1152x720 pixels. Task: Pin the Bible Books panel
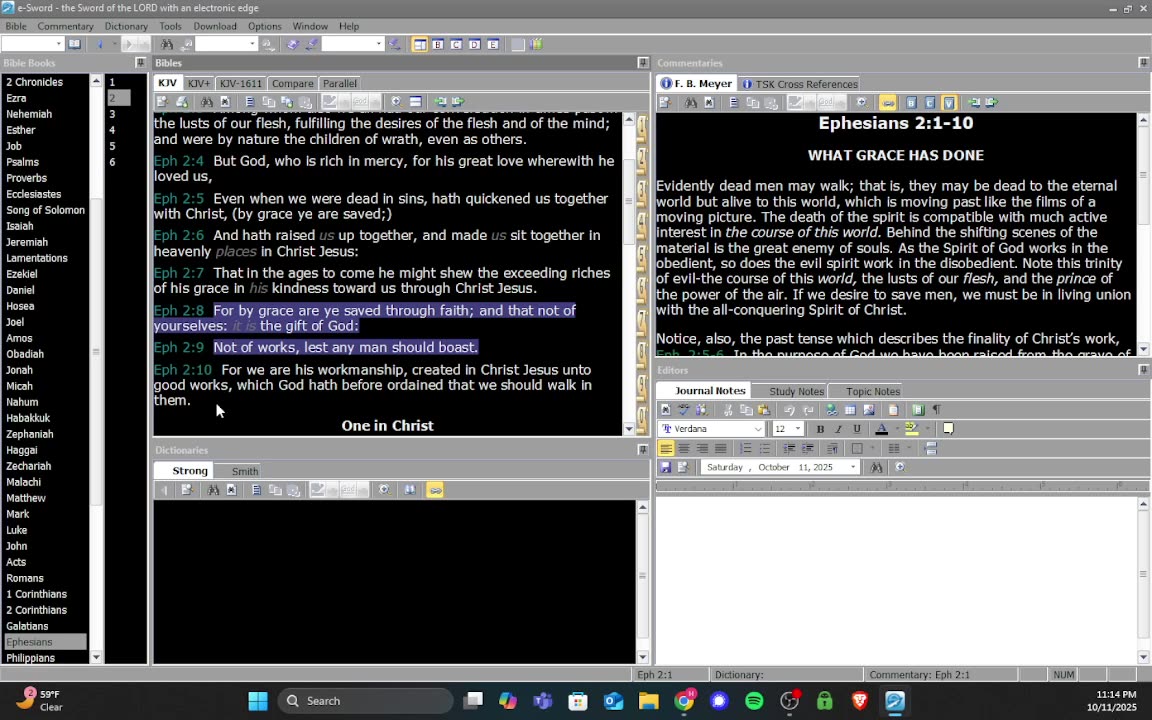[140, 63]
